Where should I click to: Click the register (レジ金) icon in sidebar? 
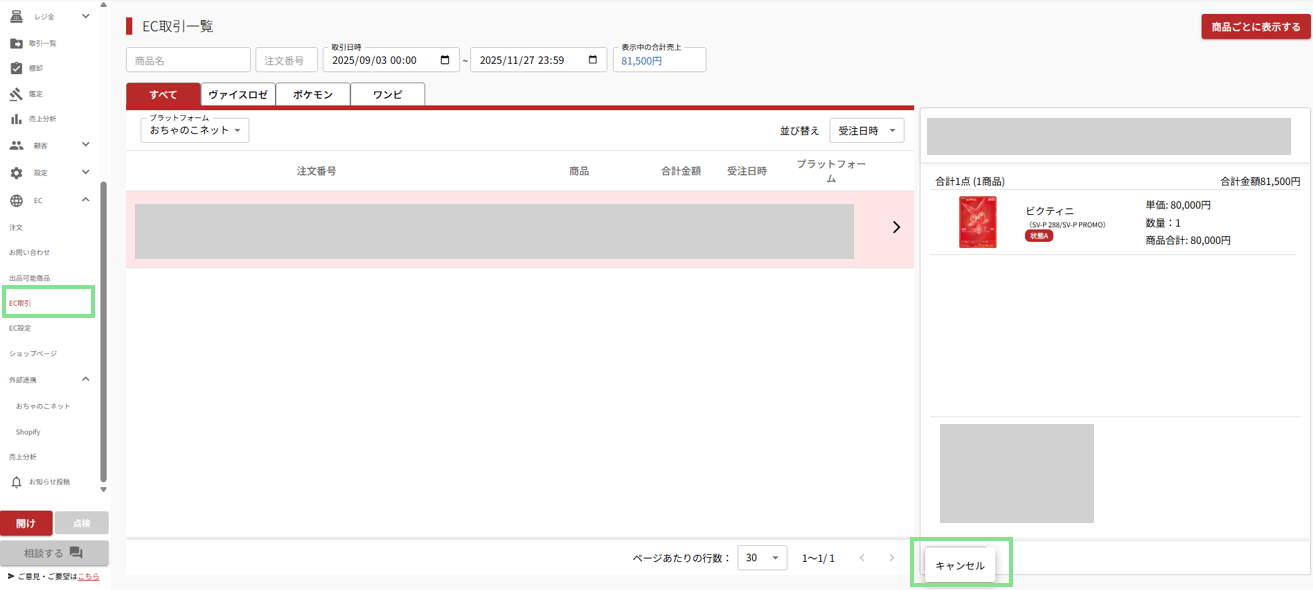[16, 16]
